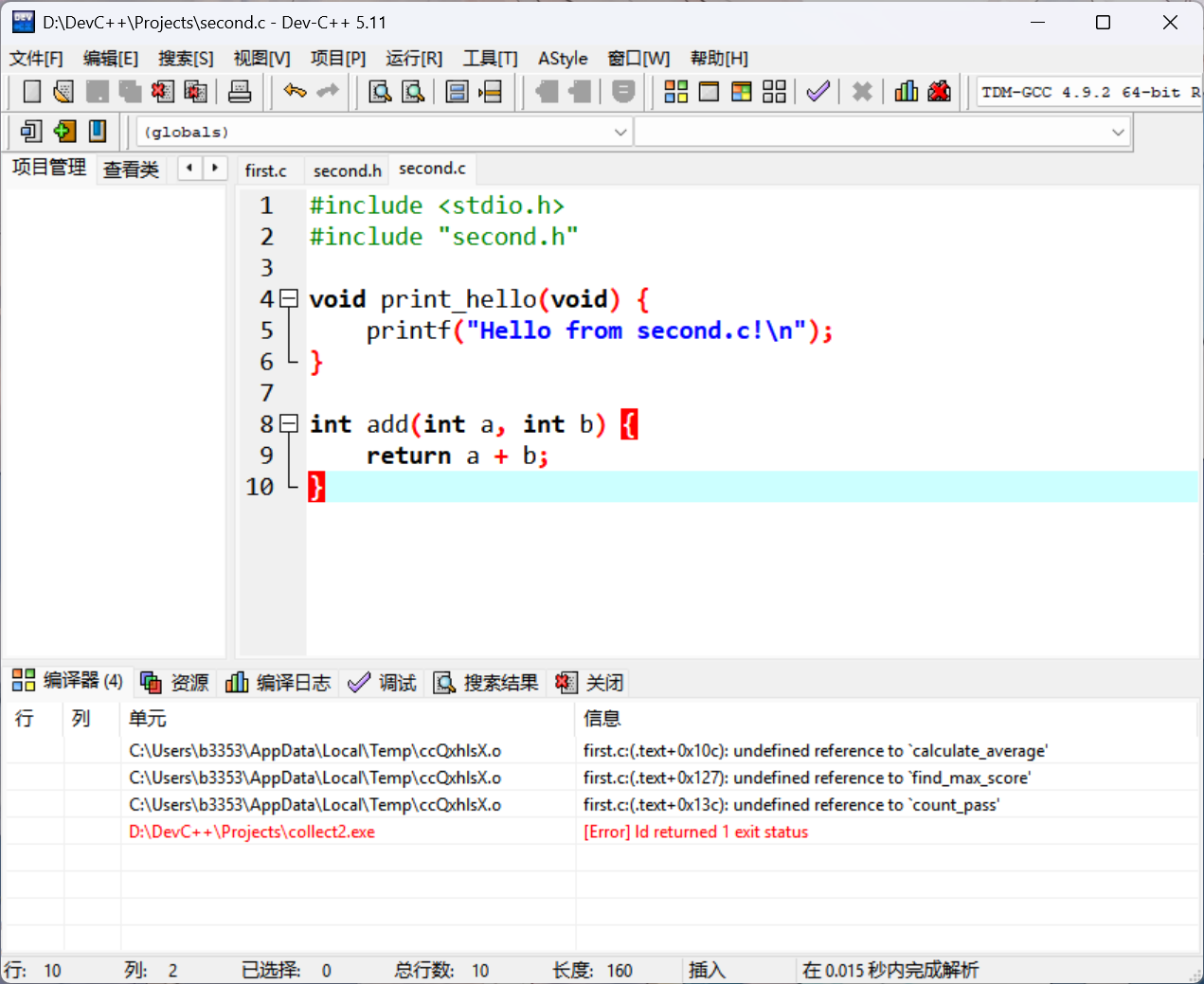Switch to the 调试 bottom tab

(x=383, y=682)
